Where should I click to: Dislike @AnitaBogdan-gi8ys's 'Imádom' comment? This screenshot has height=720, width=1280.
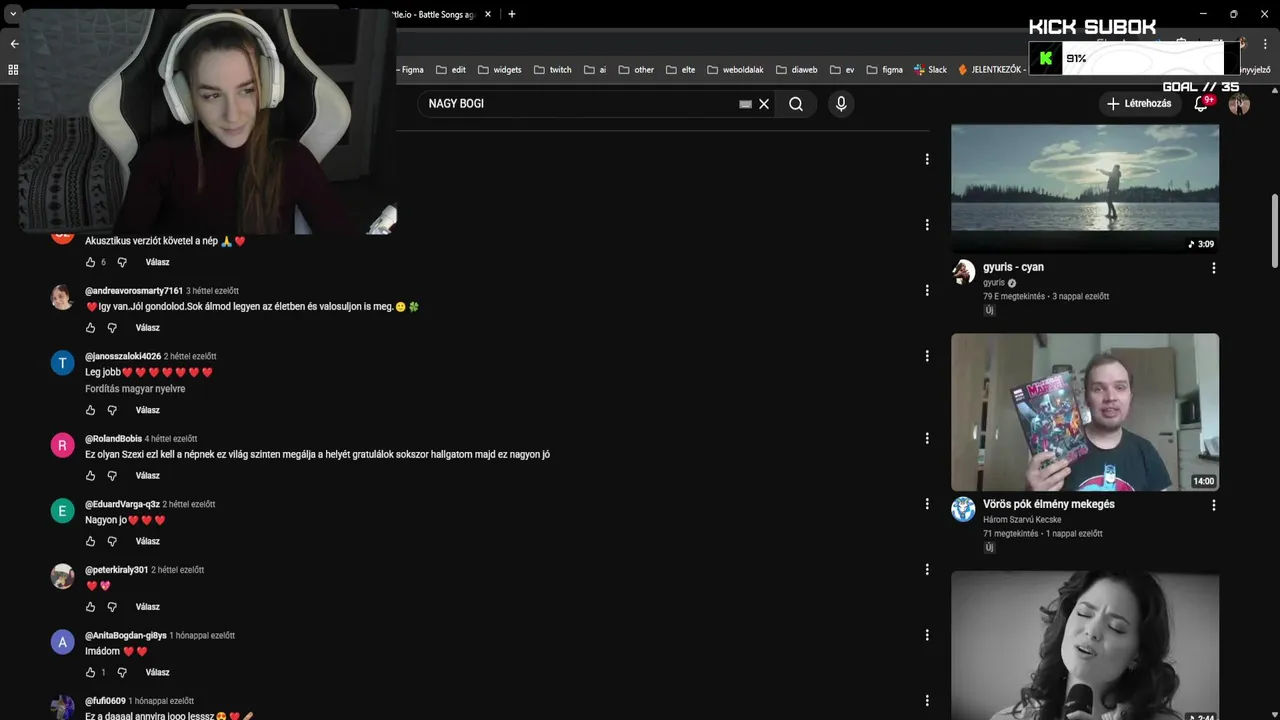coord(122,672)
